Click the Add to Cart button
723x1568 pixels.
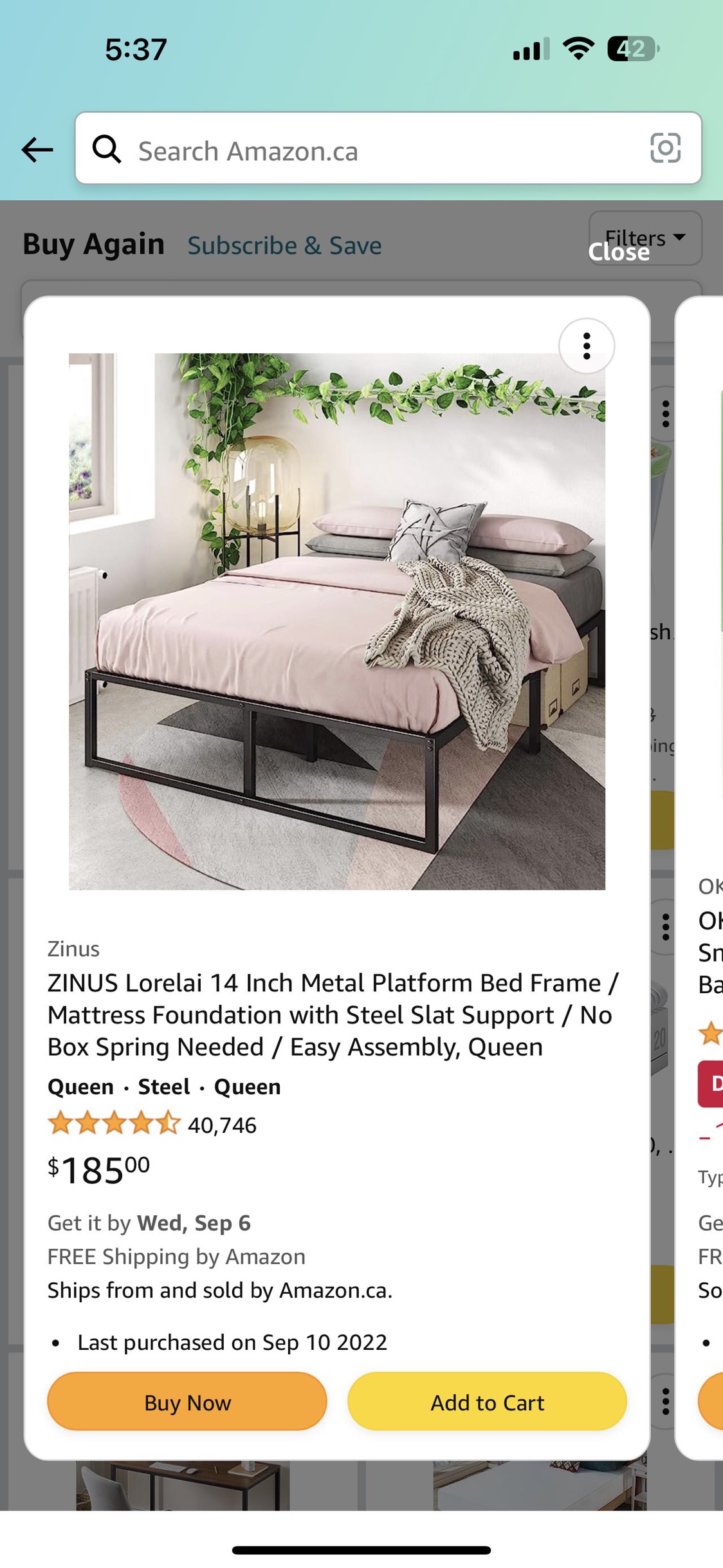point(487,1402)
